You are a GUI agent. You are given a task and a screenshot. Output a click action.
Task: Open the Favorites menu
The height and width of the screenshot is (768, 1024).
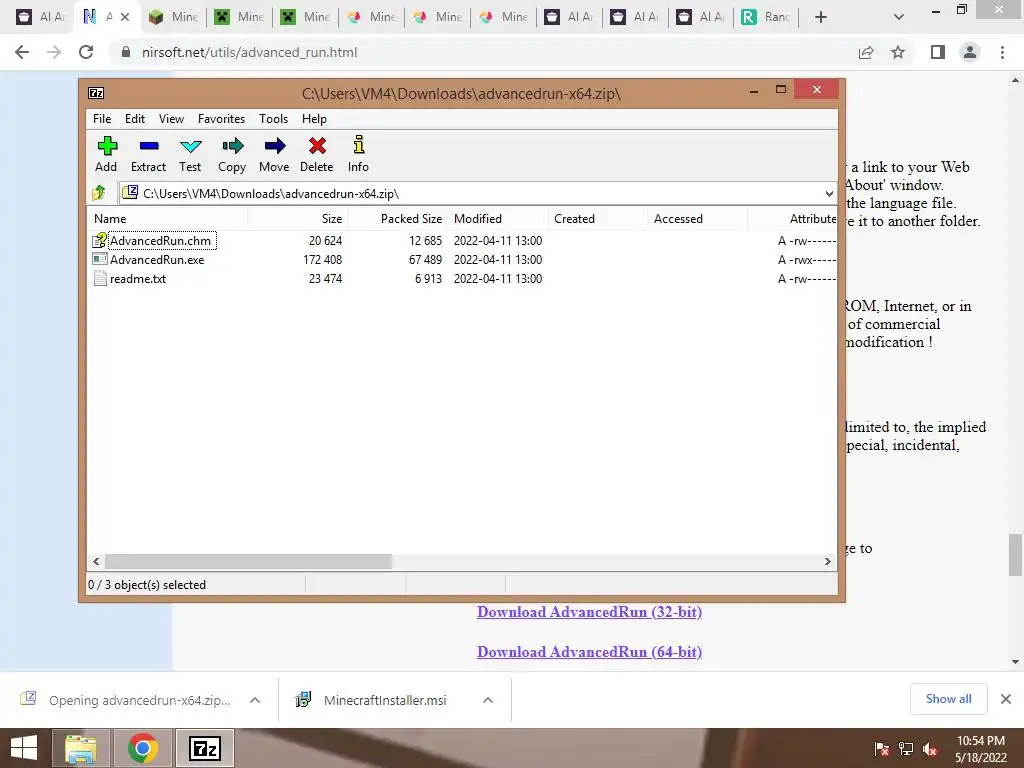(221, 119)
